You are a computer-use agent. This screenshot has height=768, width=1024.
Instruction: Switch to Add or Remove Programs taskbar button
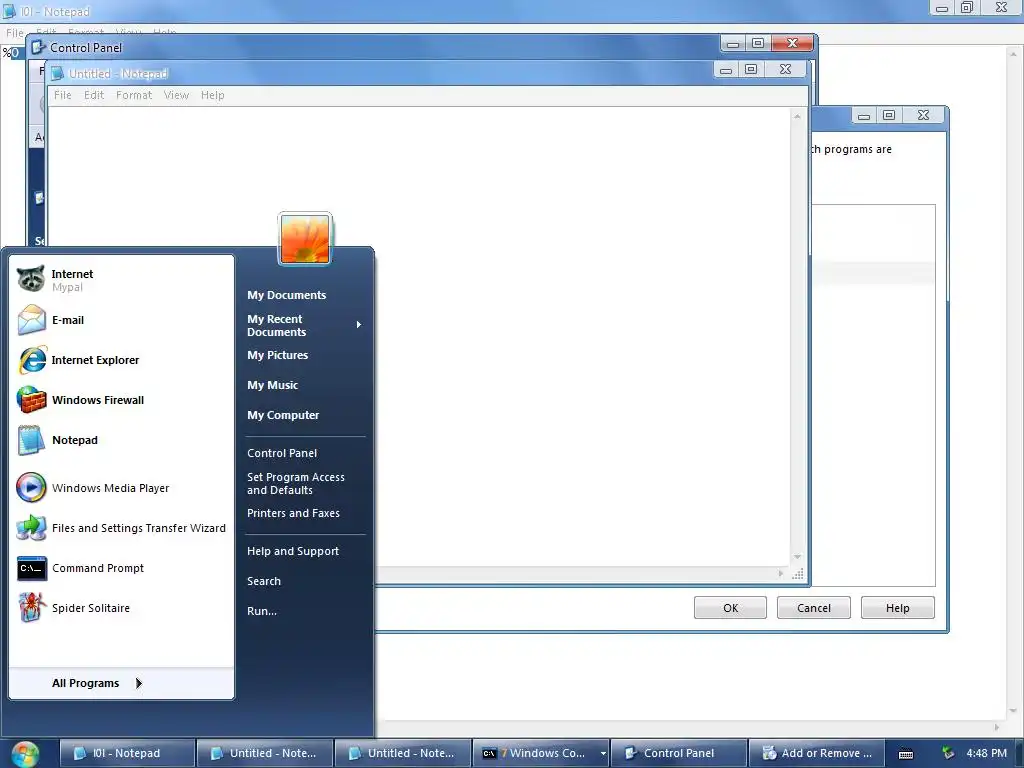click(x=817, y=754)
